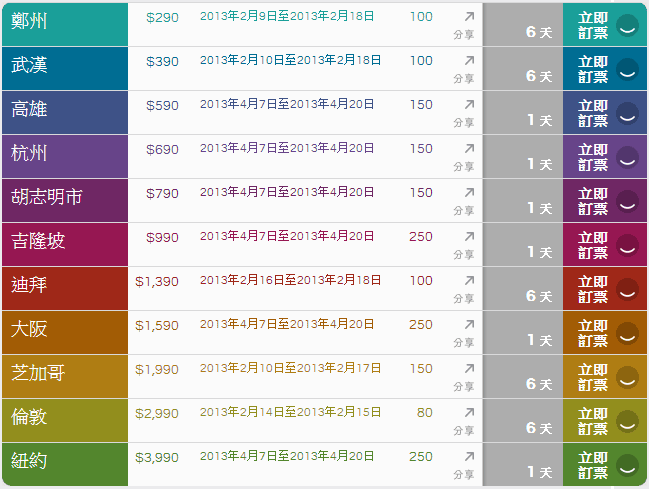Click the share arrow icon for 鄭州
This screenshot has width=649, height=489.
point(468,17)
